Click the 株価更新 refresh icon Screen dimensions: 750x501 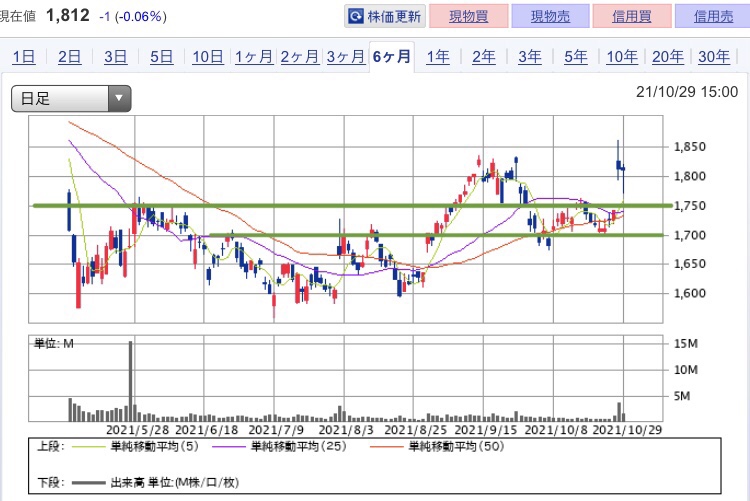[355, 17]
